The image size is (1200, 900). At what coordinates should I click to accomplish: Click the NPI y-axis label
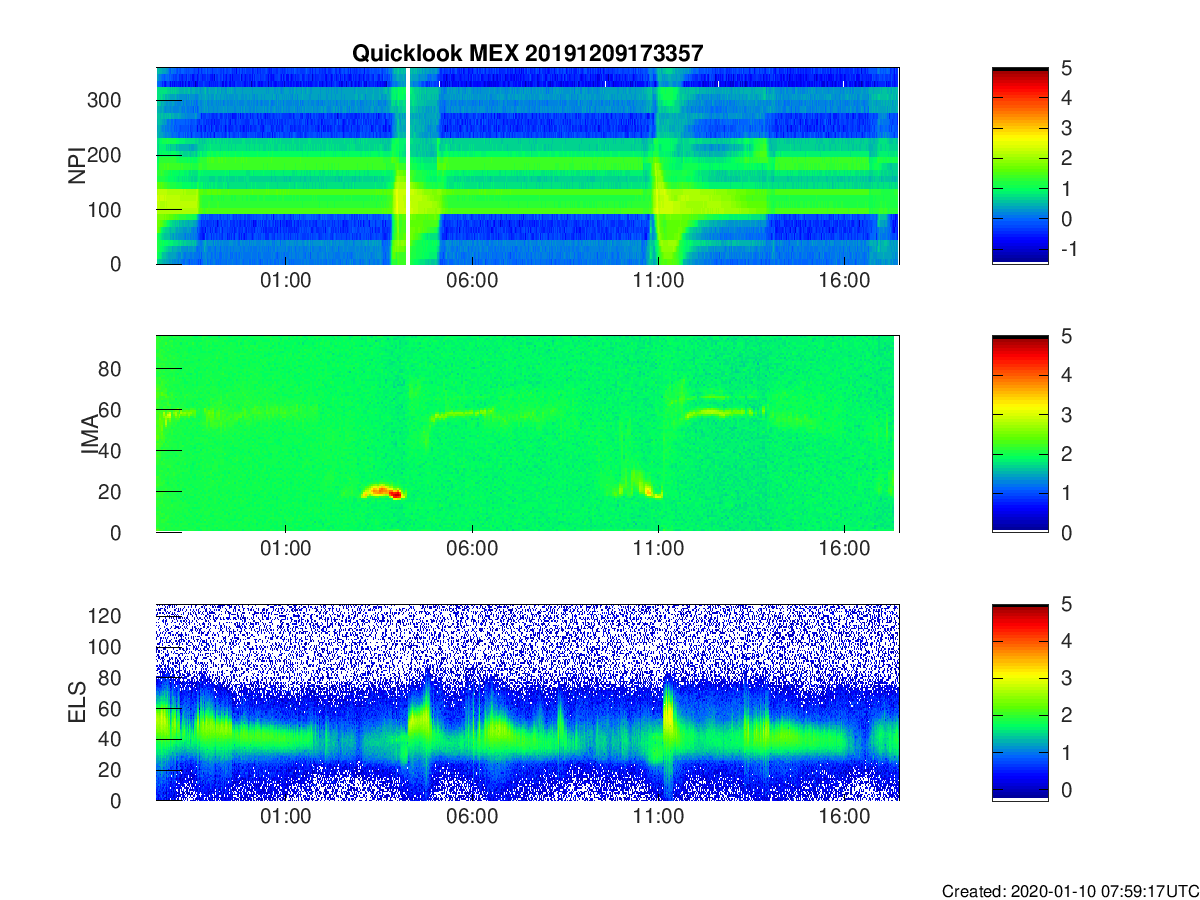[x=76, y=166]
